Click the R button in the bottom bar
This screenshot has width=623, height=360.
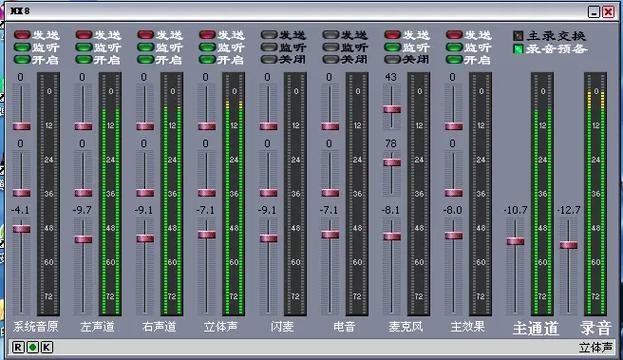point(18,348)
